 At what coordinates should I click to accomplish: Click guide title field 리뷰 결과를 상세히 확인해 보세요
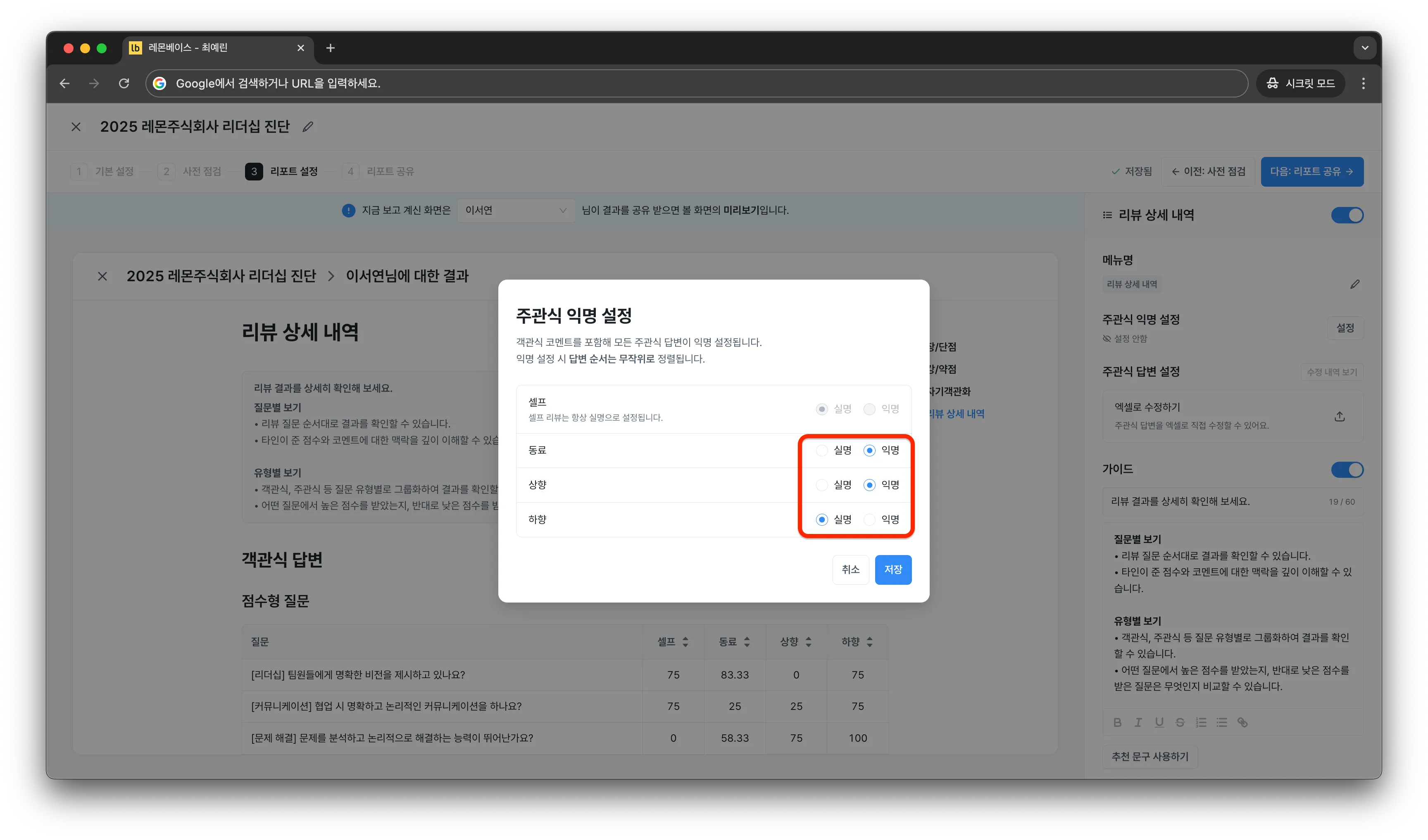[1233, 501]
